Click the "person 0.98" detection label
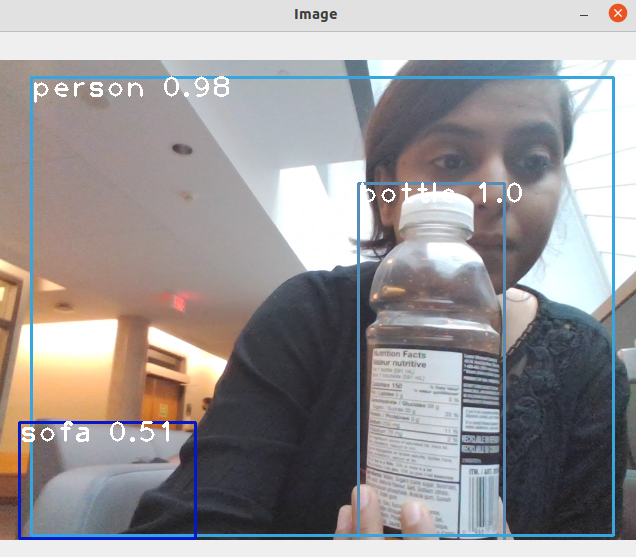This screenshot has height=557, width=636. pos(131,89)
